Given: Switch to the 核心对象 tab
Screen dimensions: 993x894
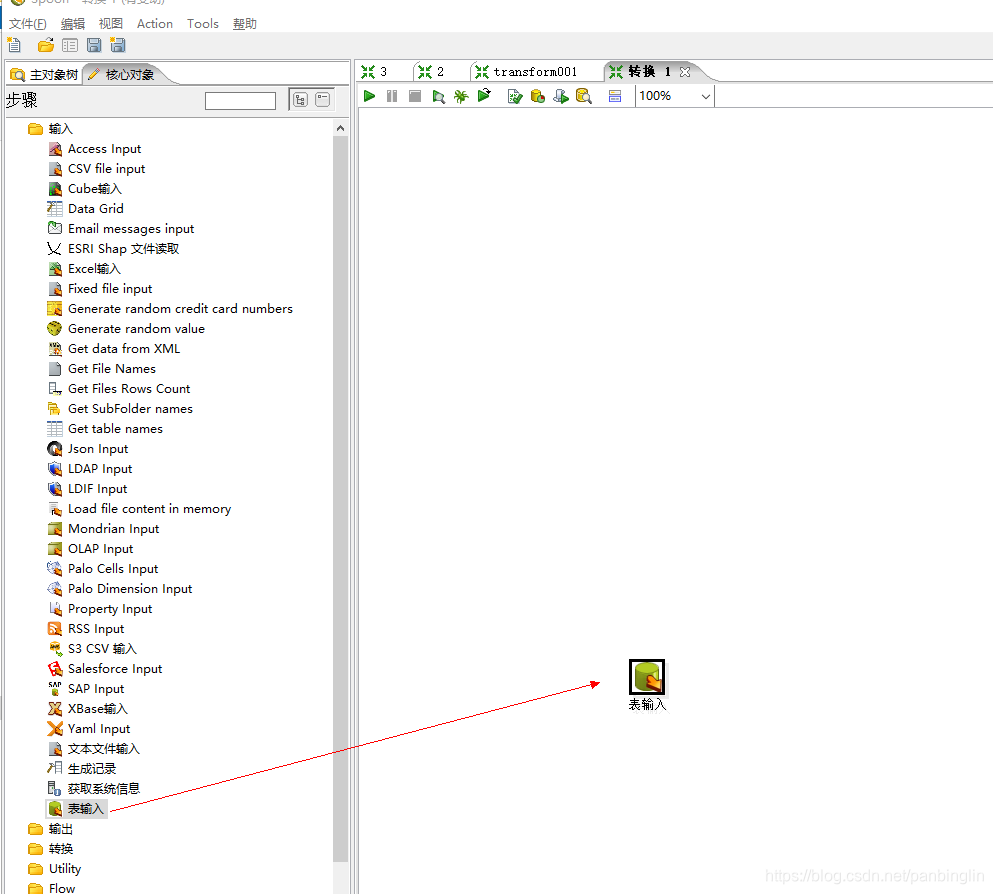Looking at the screenshot, I should 122,75.
